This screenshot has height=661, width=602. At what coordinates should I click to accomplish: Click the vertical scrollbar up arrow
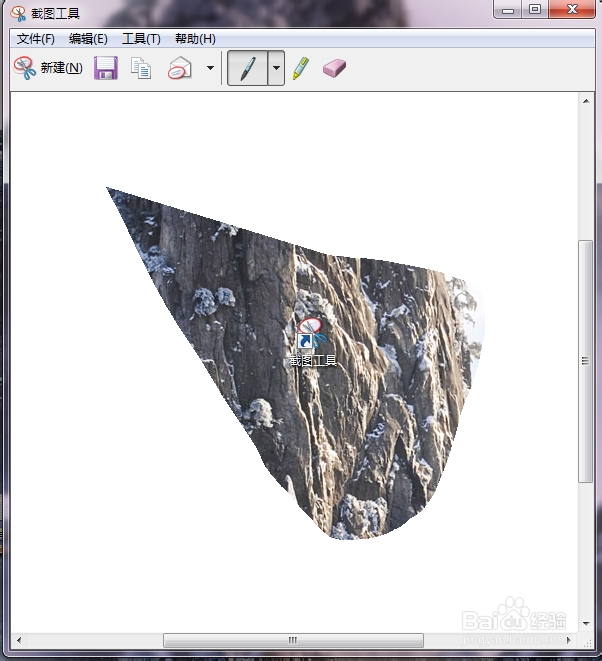(x=586, y=101)
